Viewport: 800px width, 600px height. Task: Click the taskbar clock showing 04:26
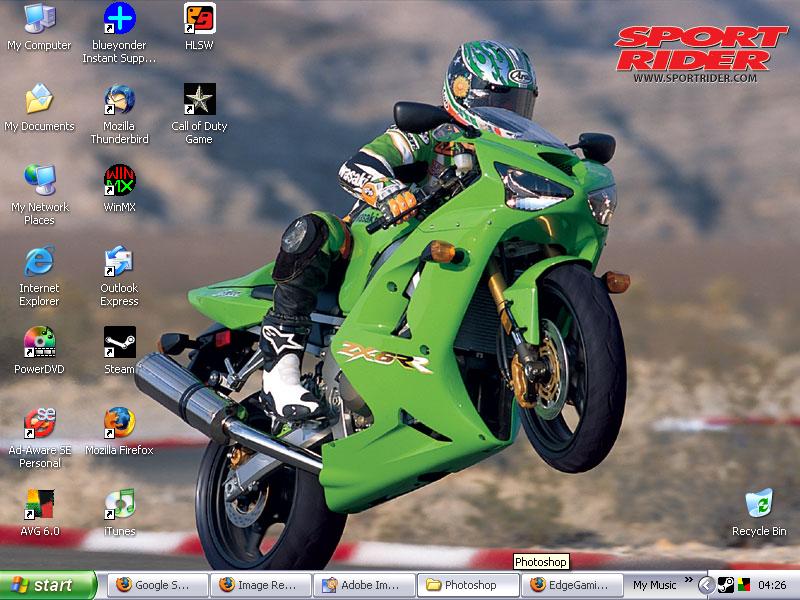point(772,585)
